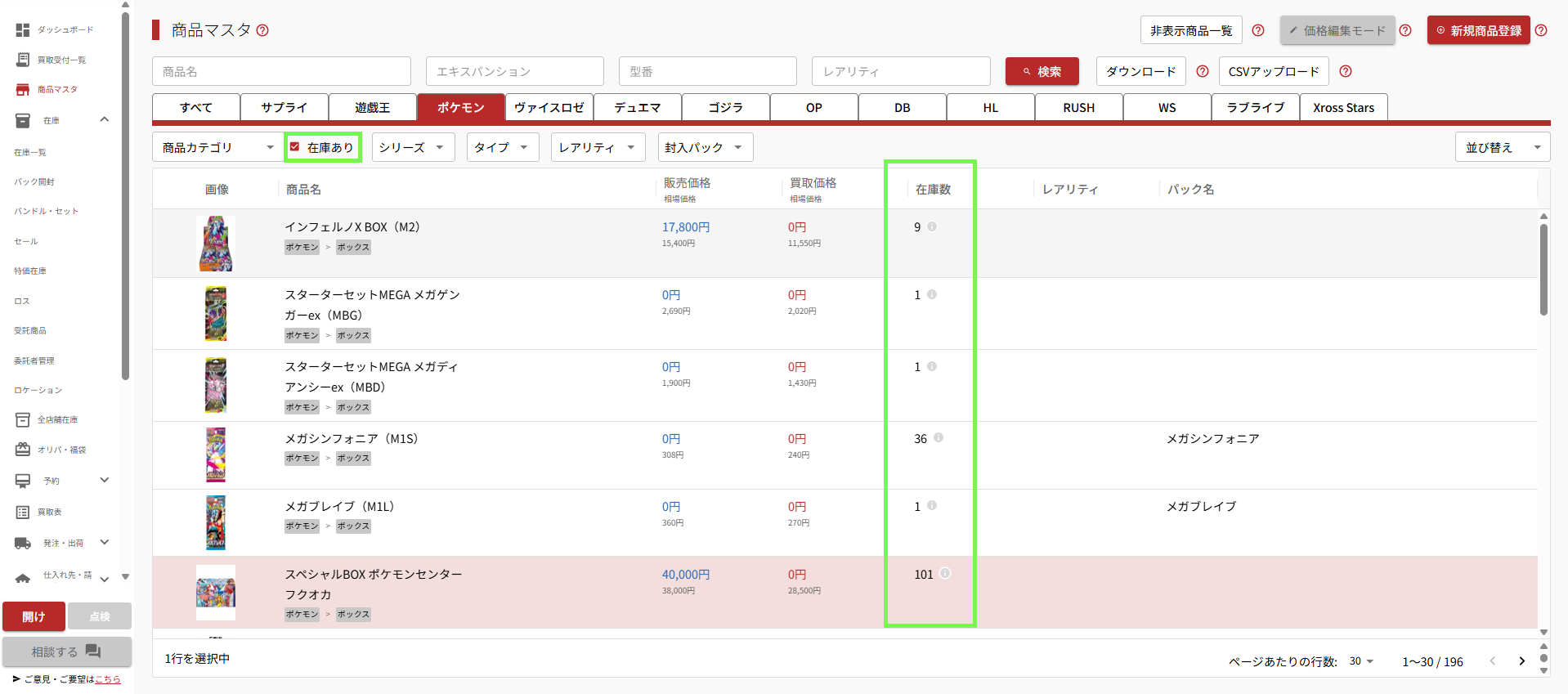
Task: Uncheck the 在庫あり checkbox
Action: pyautogui.click(x=295, y=147)
